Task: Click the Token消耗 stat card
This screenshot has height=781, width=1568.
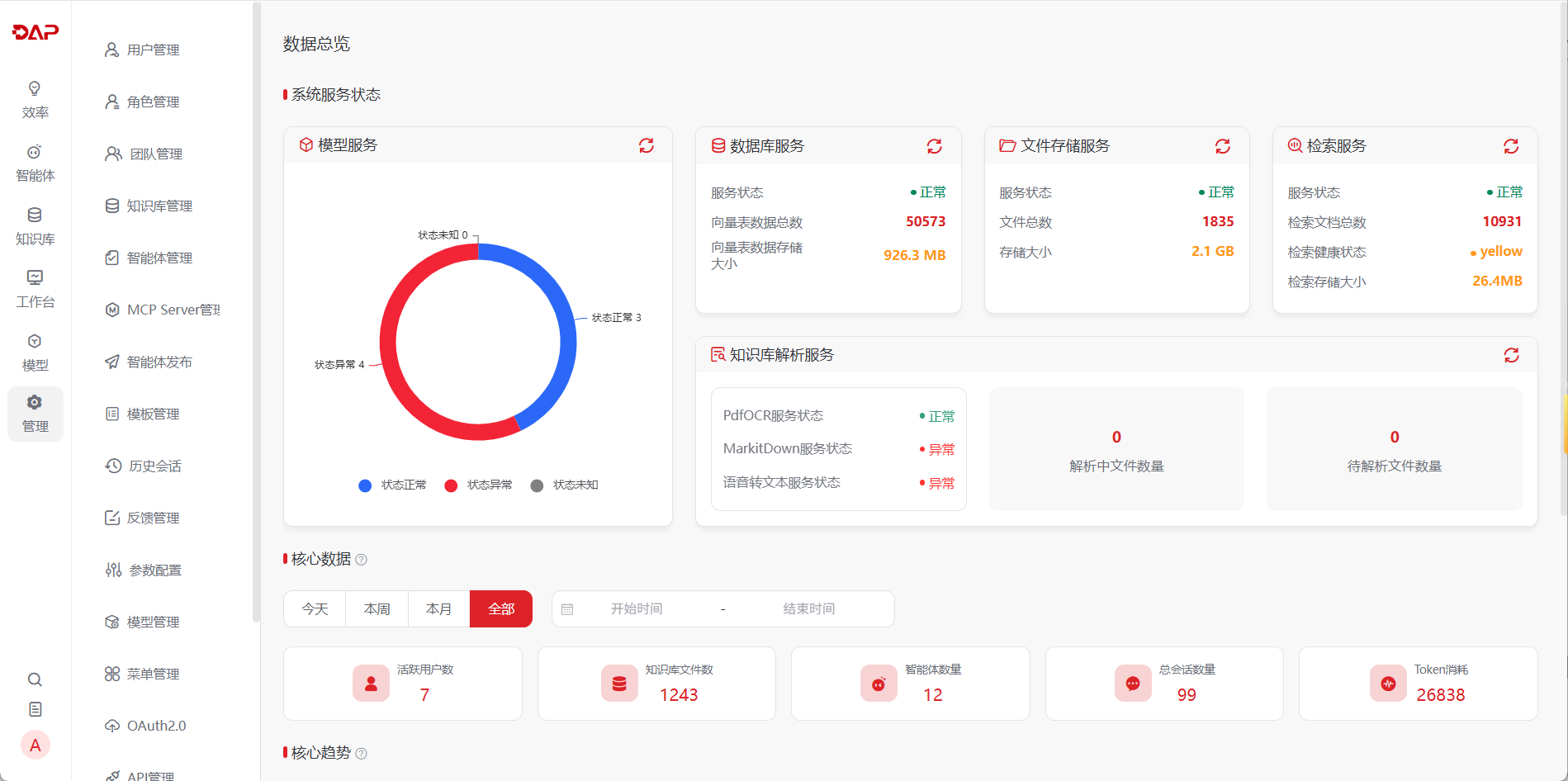Action: click(1418, 684)
